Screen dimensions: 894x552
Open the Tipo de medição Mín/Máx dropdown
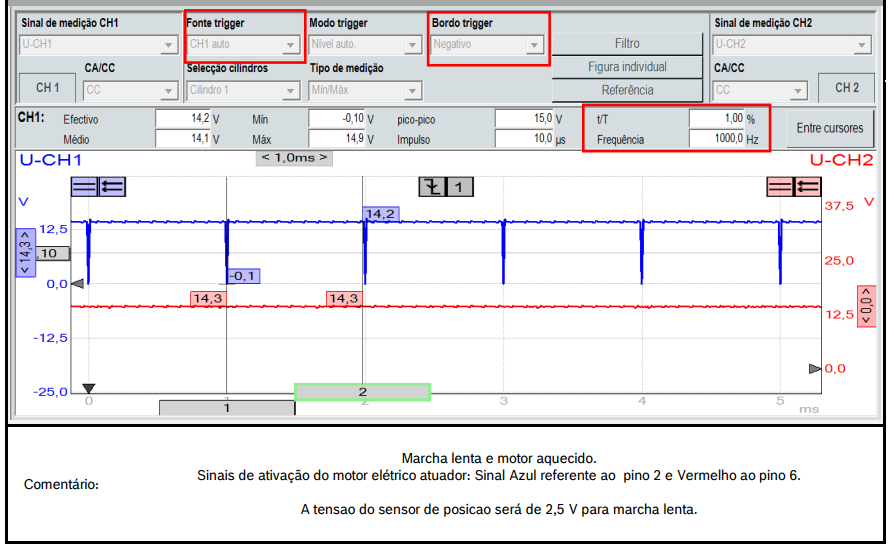[365, 90]
